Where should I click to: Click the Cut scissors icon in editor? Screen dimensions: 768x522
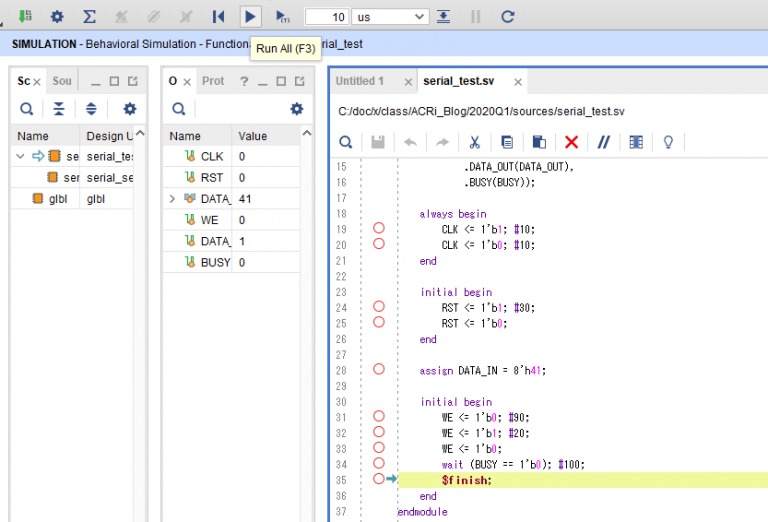[x=475, y=142]
